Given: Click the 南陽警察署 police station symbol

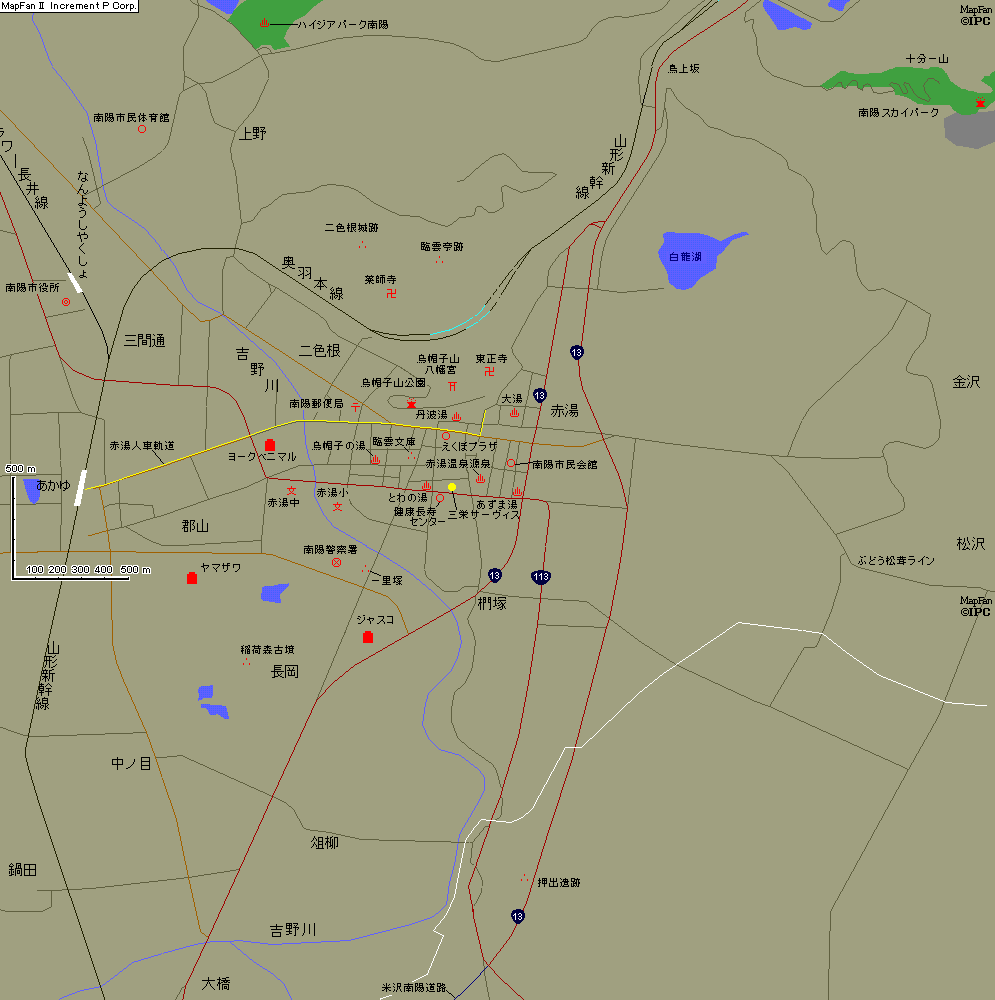Looking at the screenshot, I should point(336,563).
